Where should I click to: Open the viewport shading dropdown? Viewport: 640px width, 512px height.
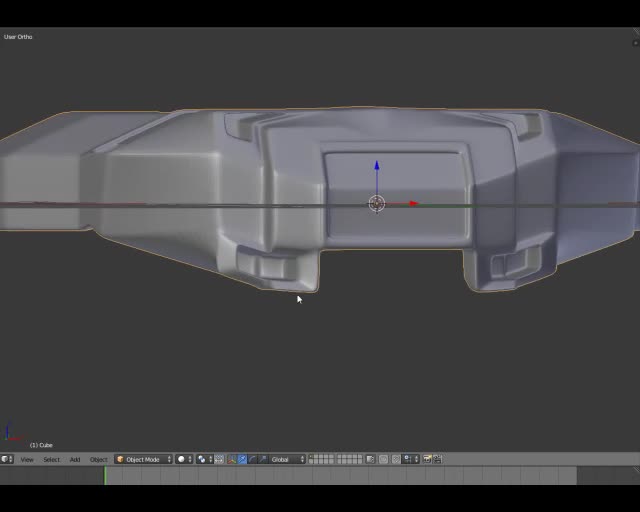point(184,459)
